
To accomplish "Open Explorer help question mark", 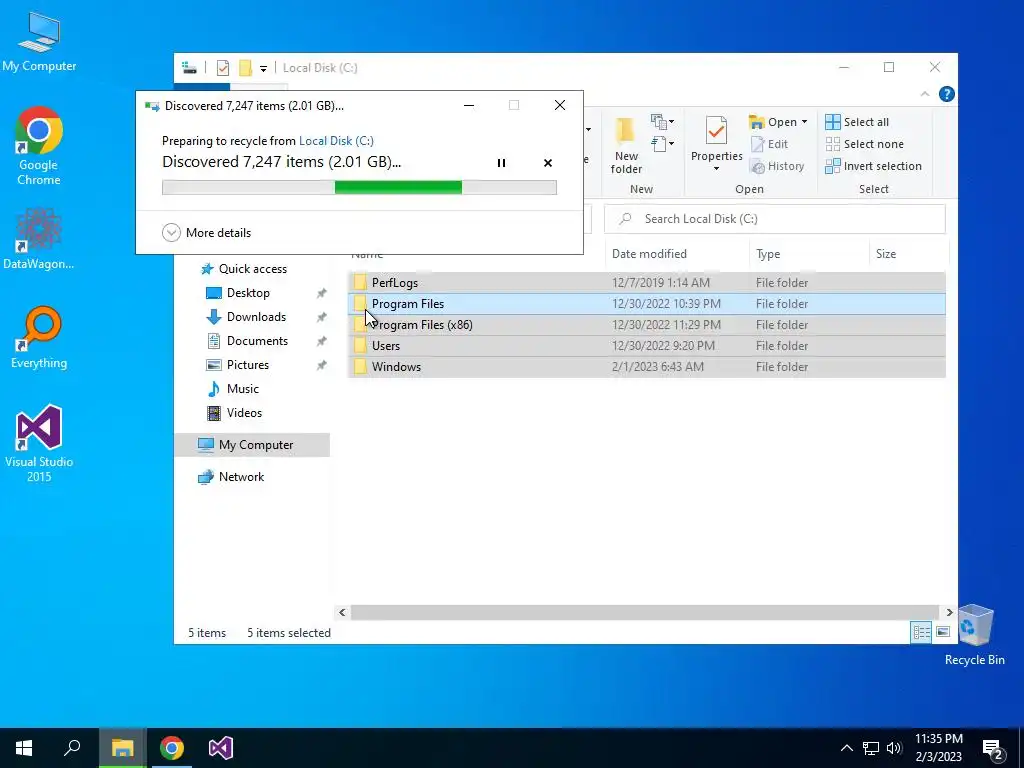I will pos(946,94).
